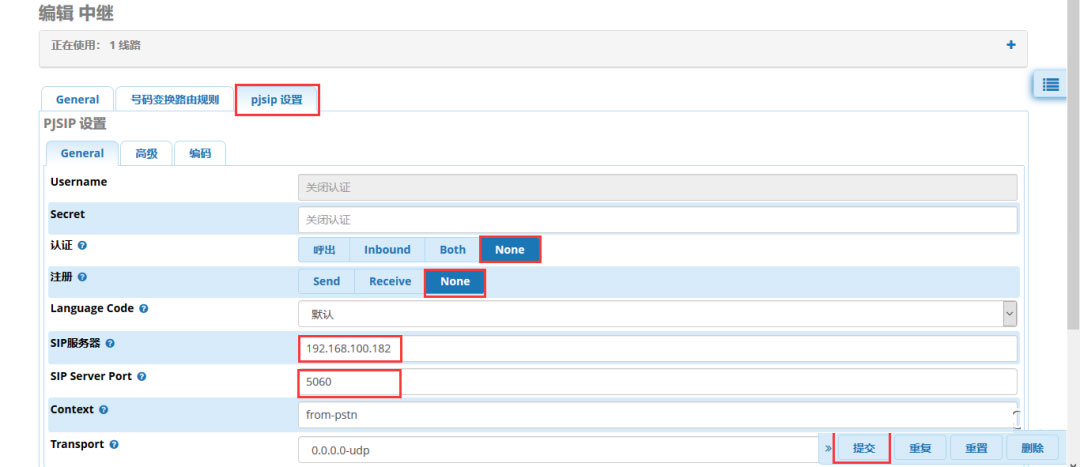
Task: Switch to the pjsip 设置 tab
Action: click(277, 100)
